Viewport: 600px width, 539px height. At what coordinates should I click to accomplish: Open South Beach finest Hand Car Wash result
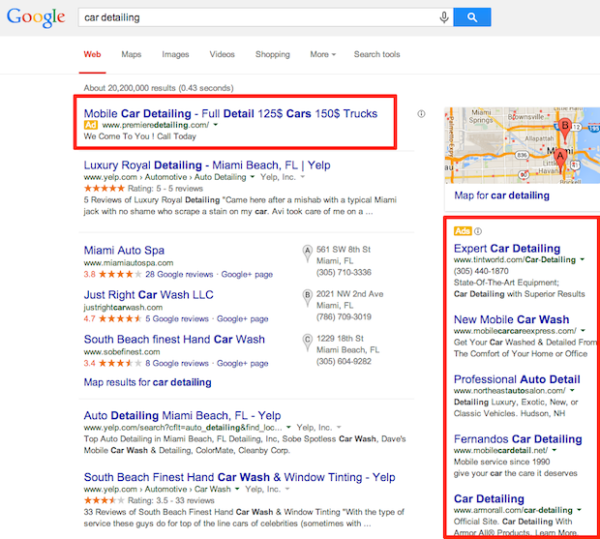tap(174, 339)
